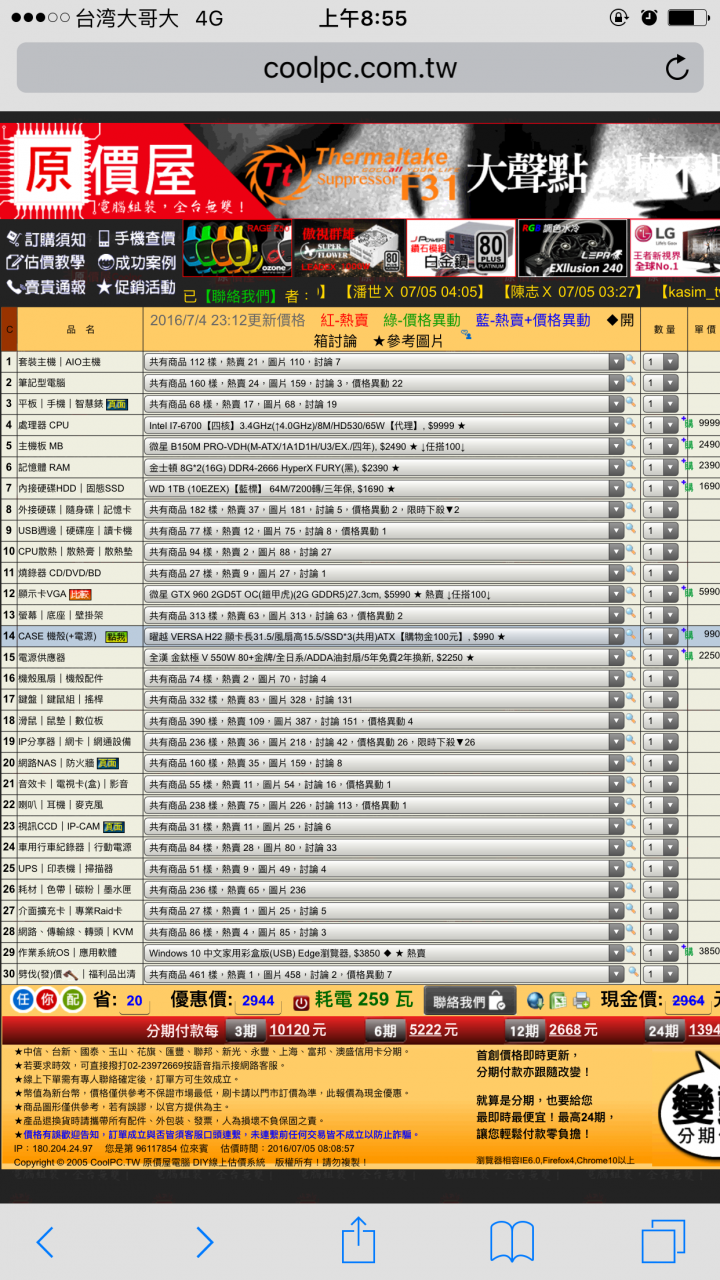Click the globe icon near 現金價
The image size is (720, 1280).
[x=536, y=1001]
